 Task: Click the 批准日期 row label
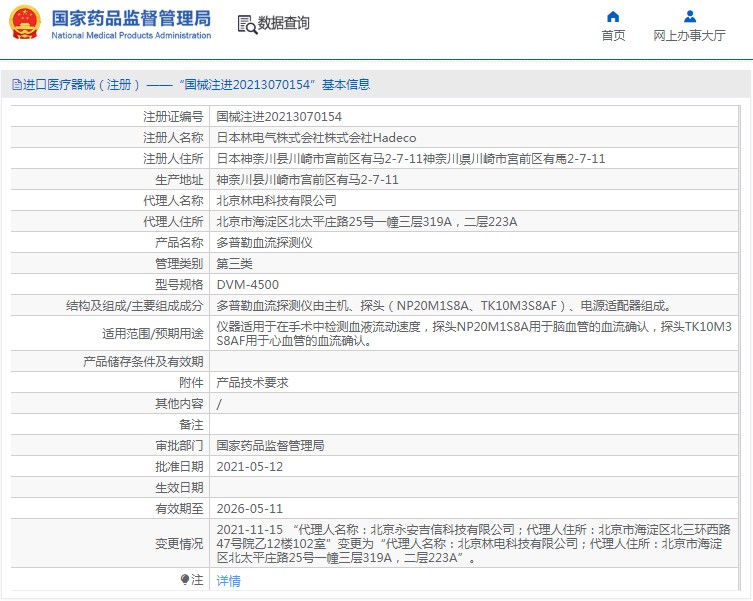tap(179, 467)
